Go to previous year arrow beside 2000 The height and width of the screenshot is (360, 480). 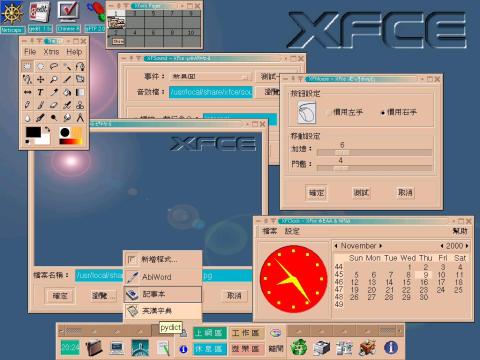442,246
